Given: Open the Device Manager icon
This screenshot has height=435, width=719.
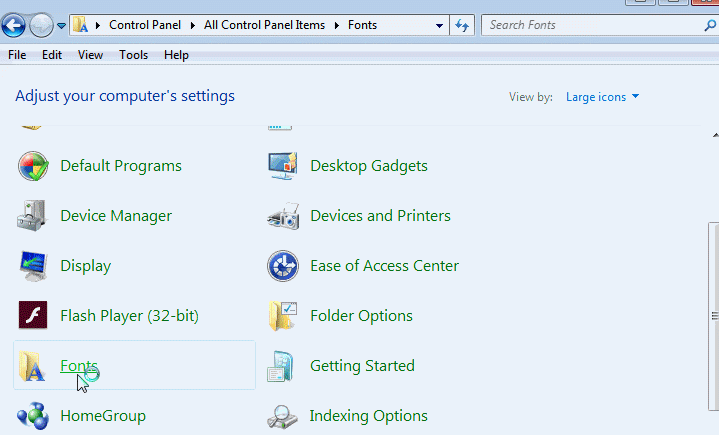Looking at the screenshot, I should [33, 216].
